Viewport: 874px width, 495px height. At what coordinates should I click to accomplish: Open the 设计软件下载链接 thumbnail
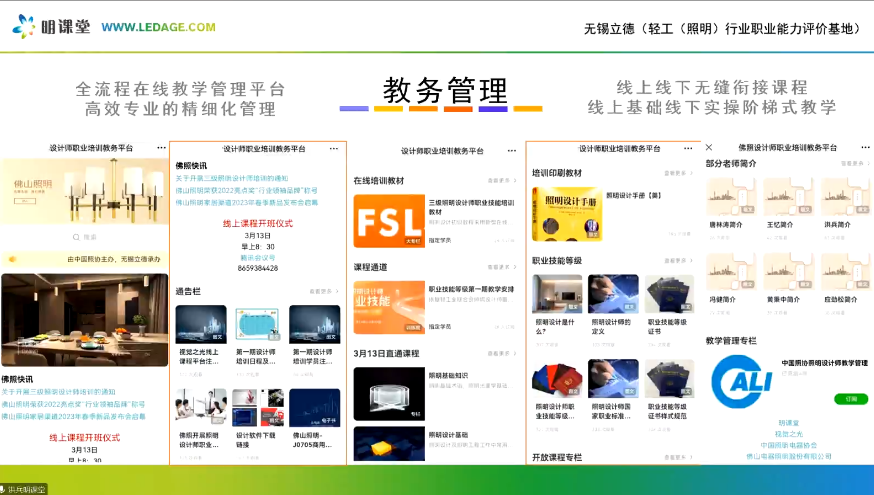click(257, 407)
